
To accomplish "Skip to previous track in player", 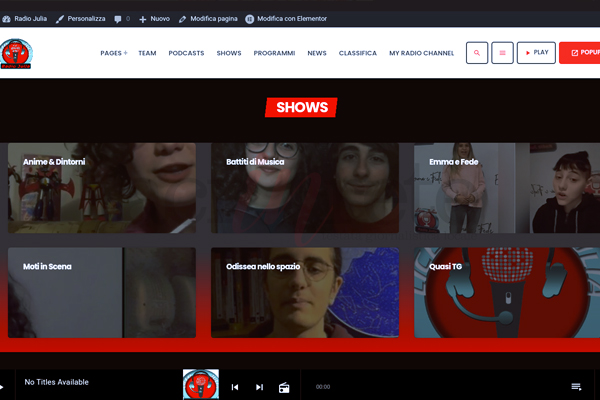I will [x=235, y=387].
